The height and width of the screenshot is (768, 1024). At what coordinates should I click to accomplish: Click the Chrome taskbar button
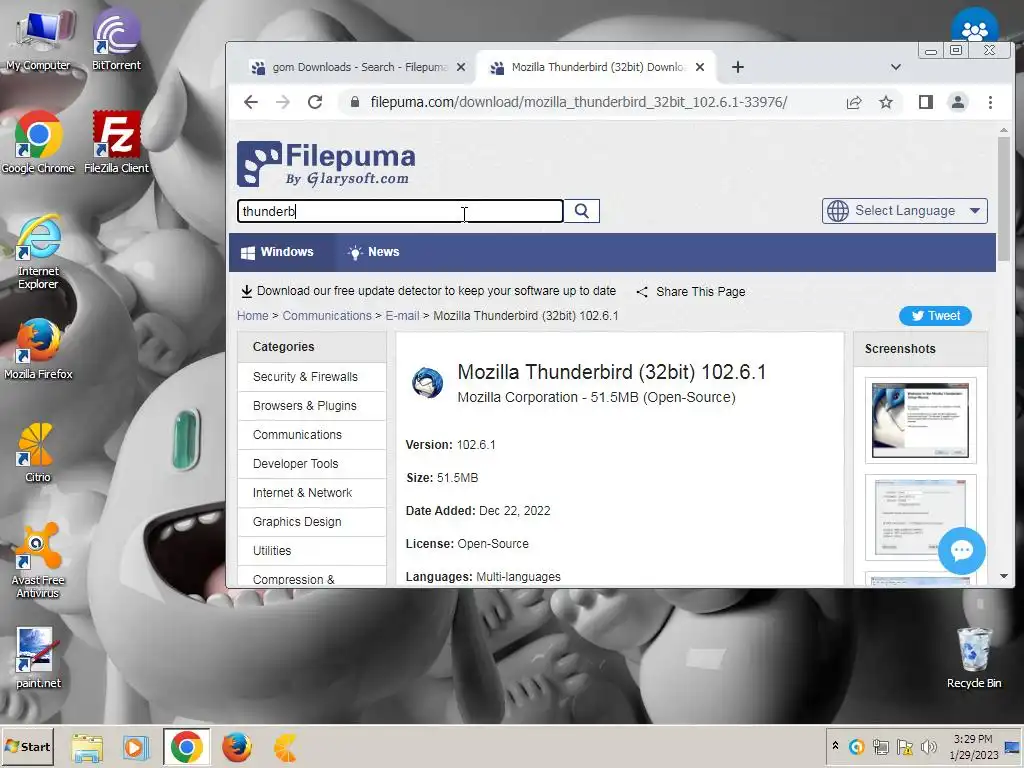click(187, 747)
